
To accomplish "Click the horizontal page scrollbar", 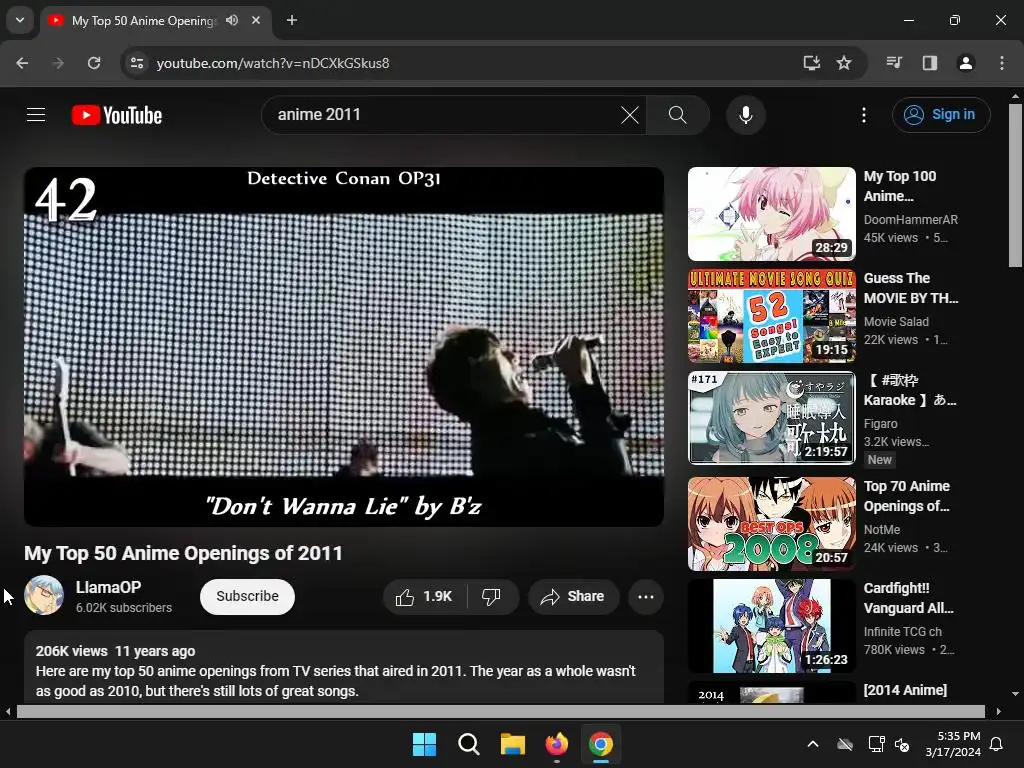I will [x=500, y=711].
